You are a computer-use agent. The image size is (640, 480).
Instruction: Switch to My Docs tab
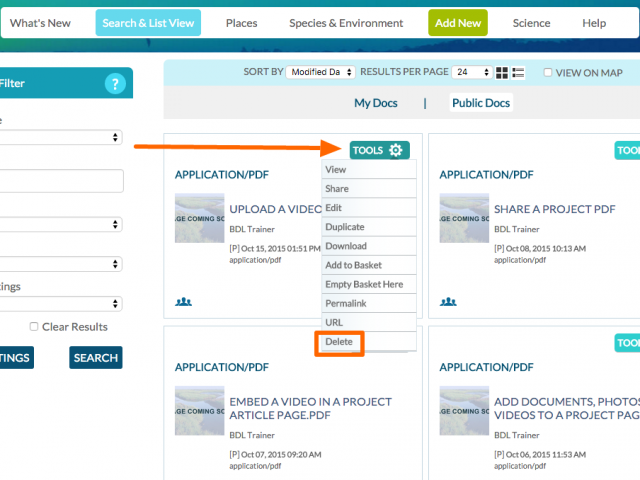pyautogui.click(x=376, y=103)
